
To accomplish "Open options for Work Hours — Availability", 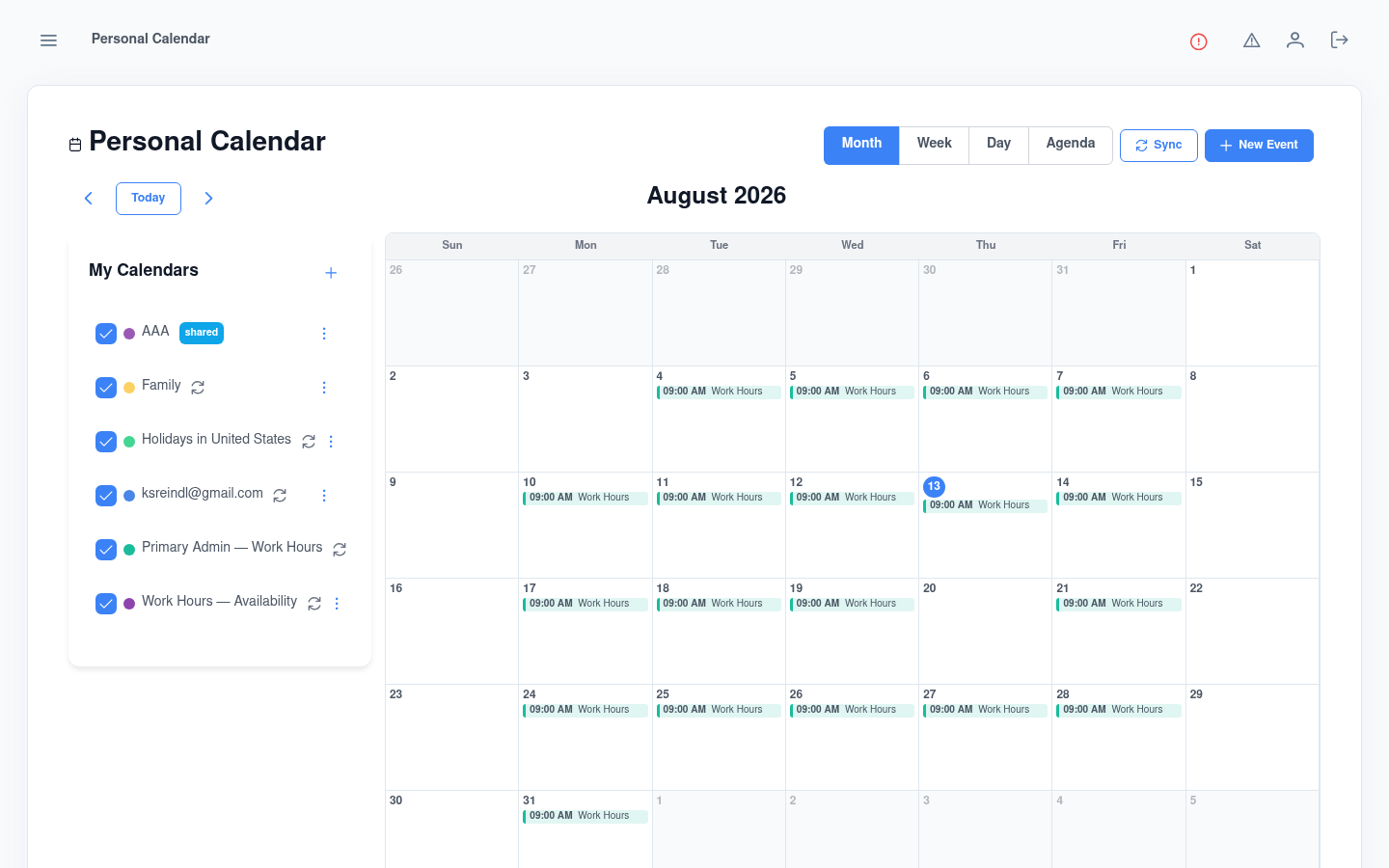I will coord(337,604).
